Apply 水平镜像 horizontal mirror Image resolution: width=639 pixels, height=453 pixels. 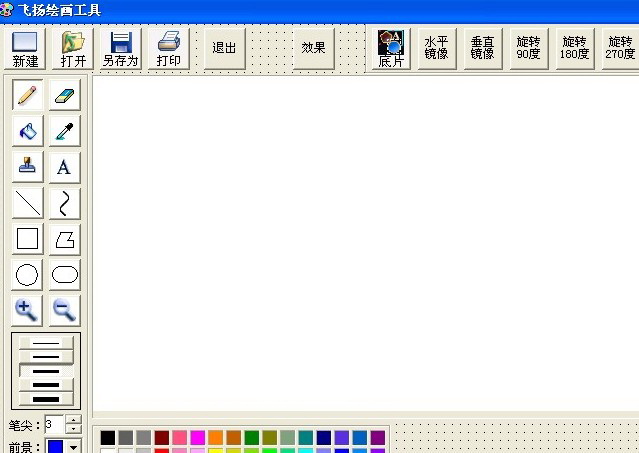pyautogui.click(x=437, y=48)
